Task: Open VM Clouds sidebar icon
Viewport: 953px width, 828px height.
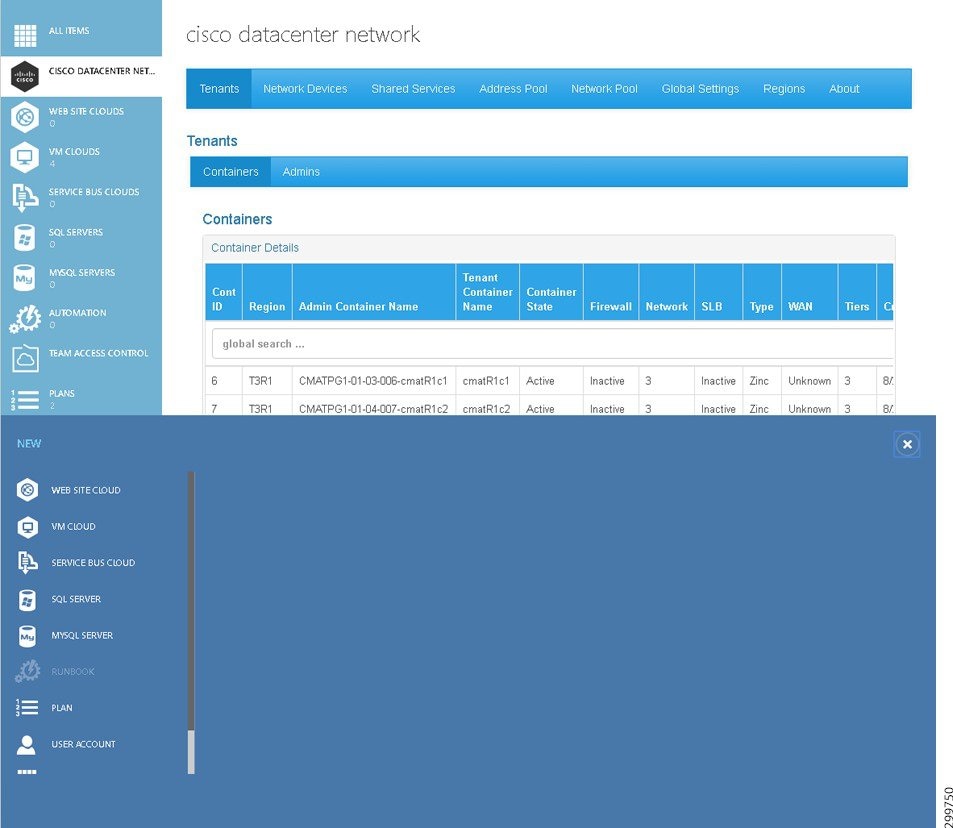Action: 25,157
